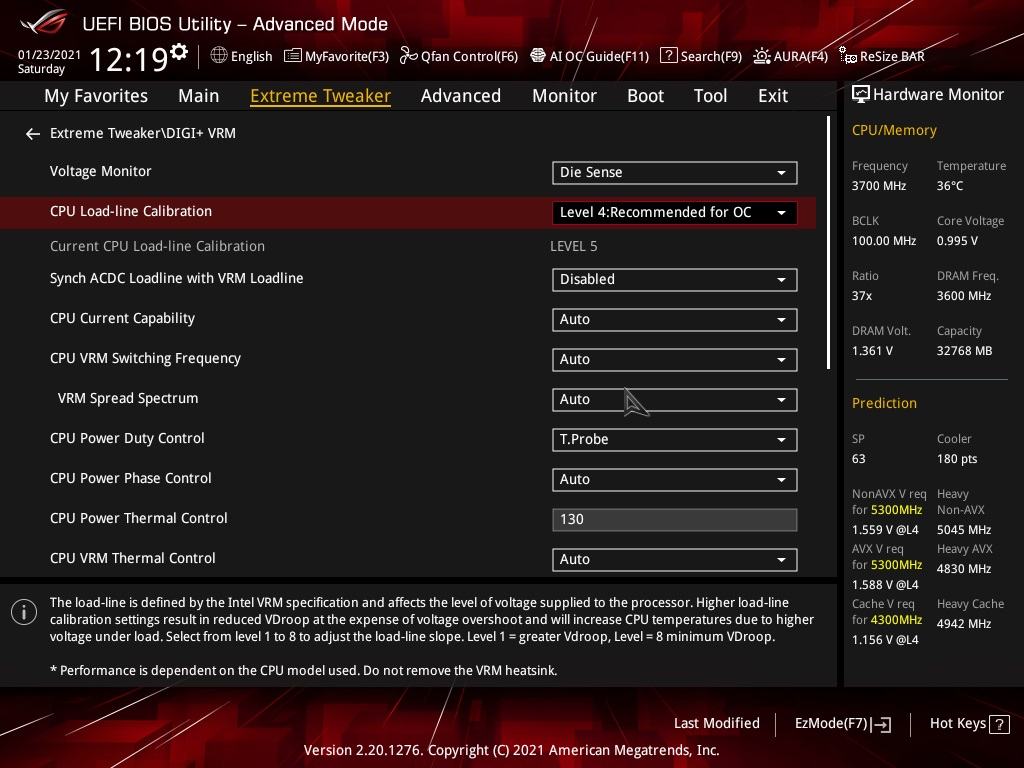Image resolution: width=1024 pixels, height=768 pixels.
Task: Expand CPU Current Capability dropdown
Action: tap(675, 319)
